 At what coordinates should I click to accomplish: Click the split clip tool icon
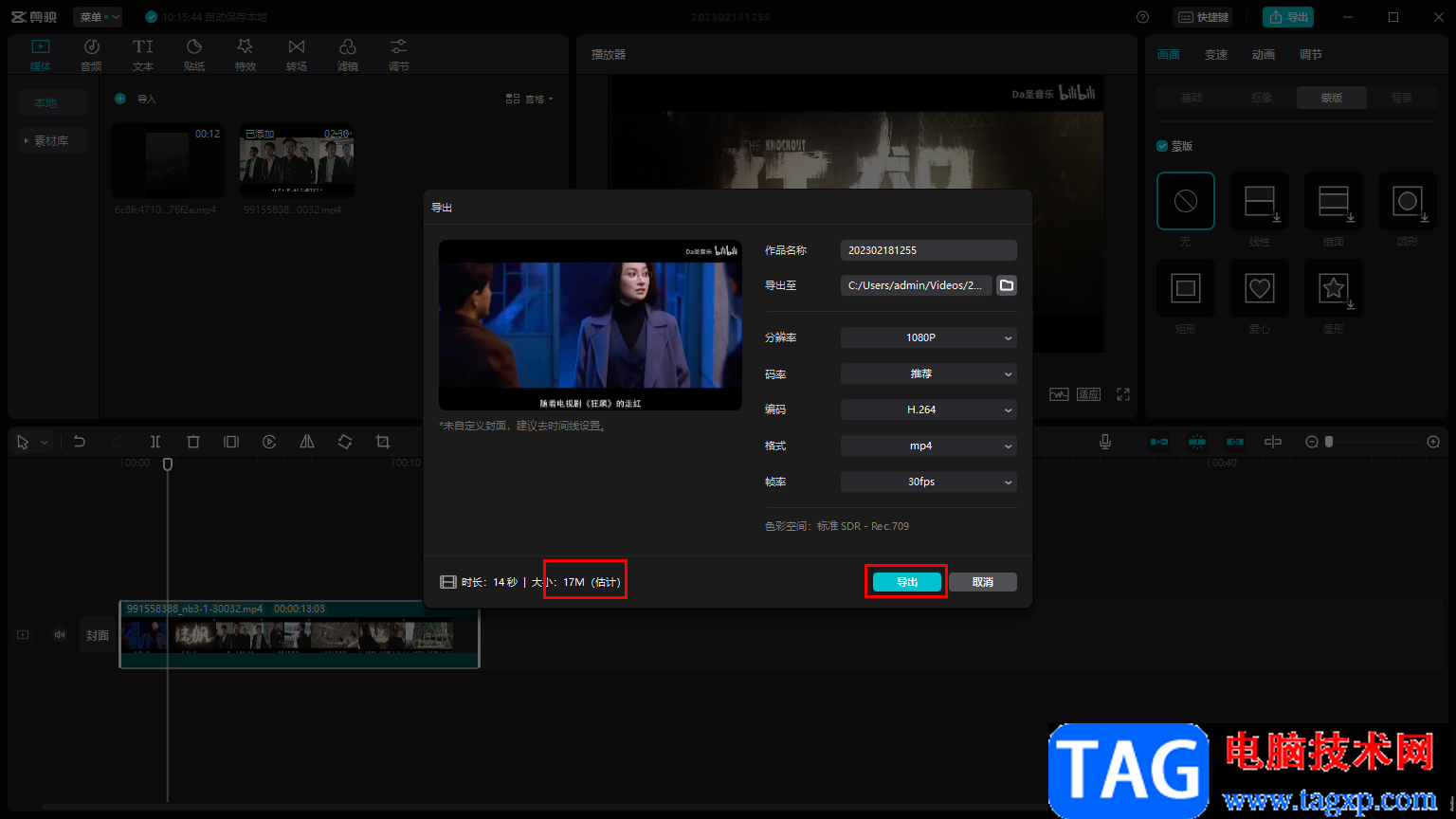click(x=155, y=442)
